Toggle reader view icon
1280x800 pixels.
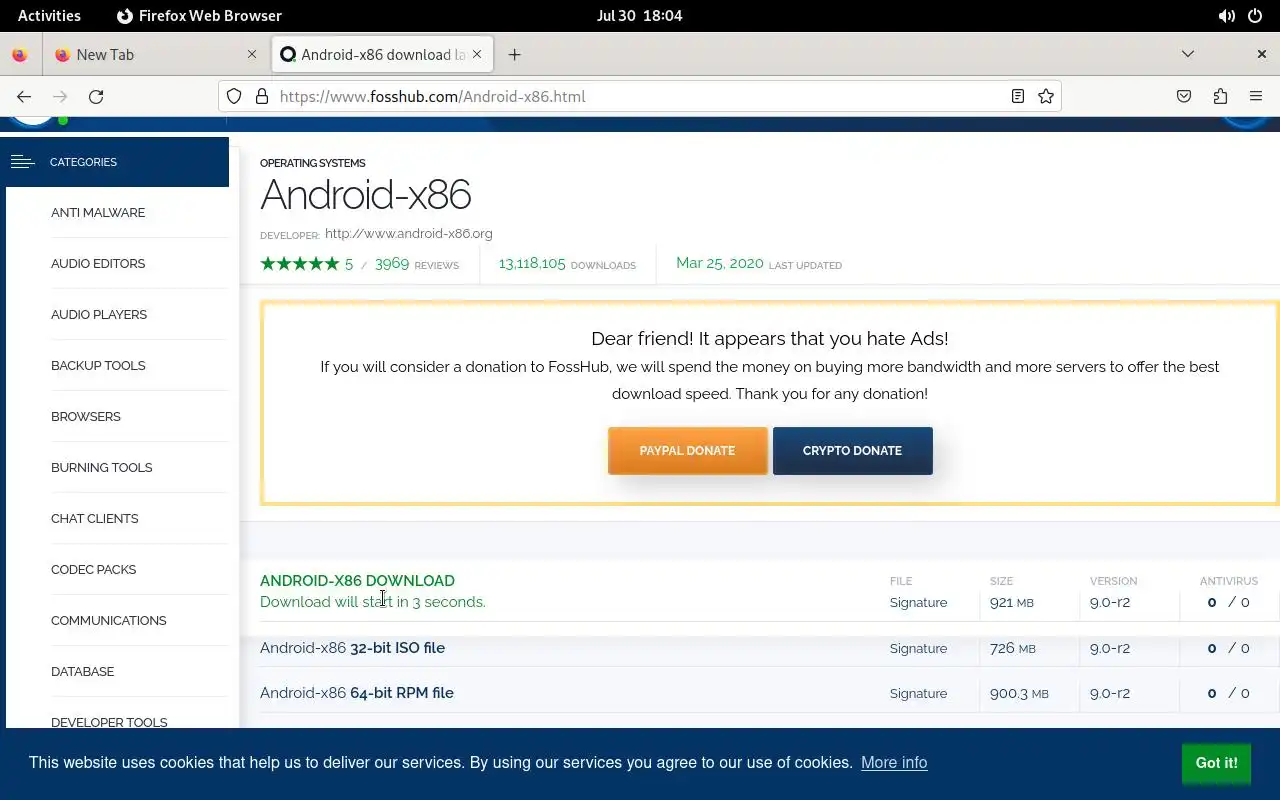[x=1018, y=97]
